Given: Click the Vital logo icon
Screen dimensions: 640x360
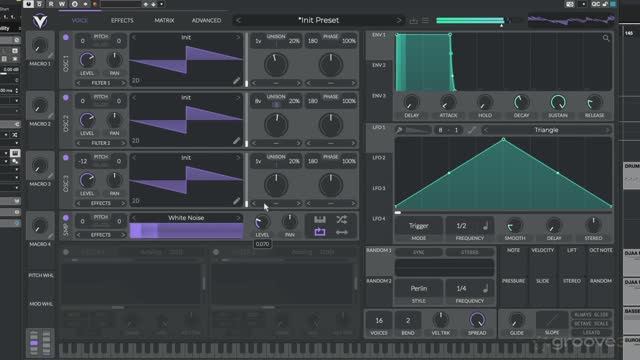Looking at the screenshot, I should [40, 20].
